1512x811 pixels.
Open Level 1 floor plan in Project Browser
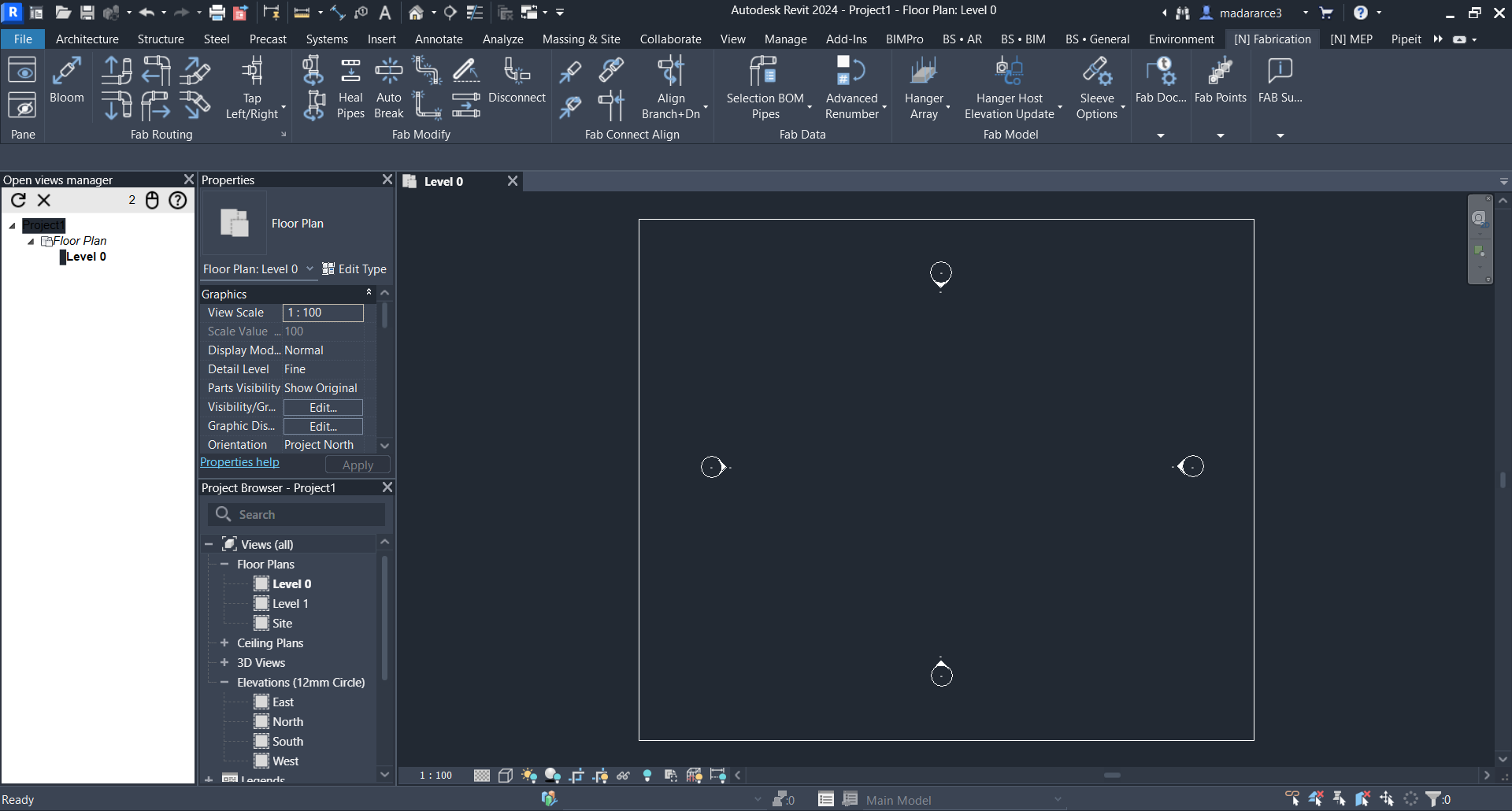click(290, 604)
